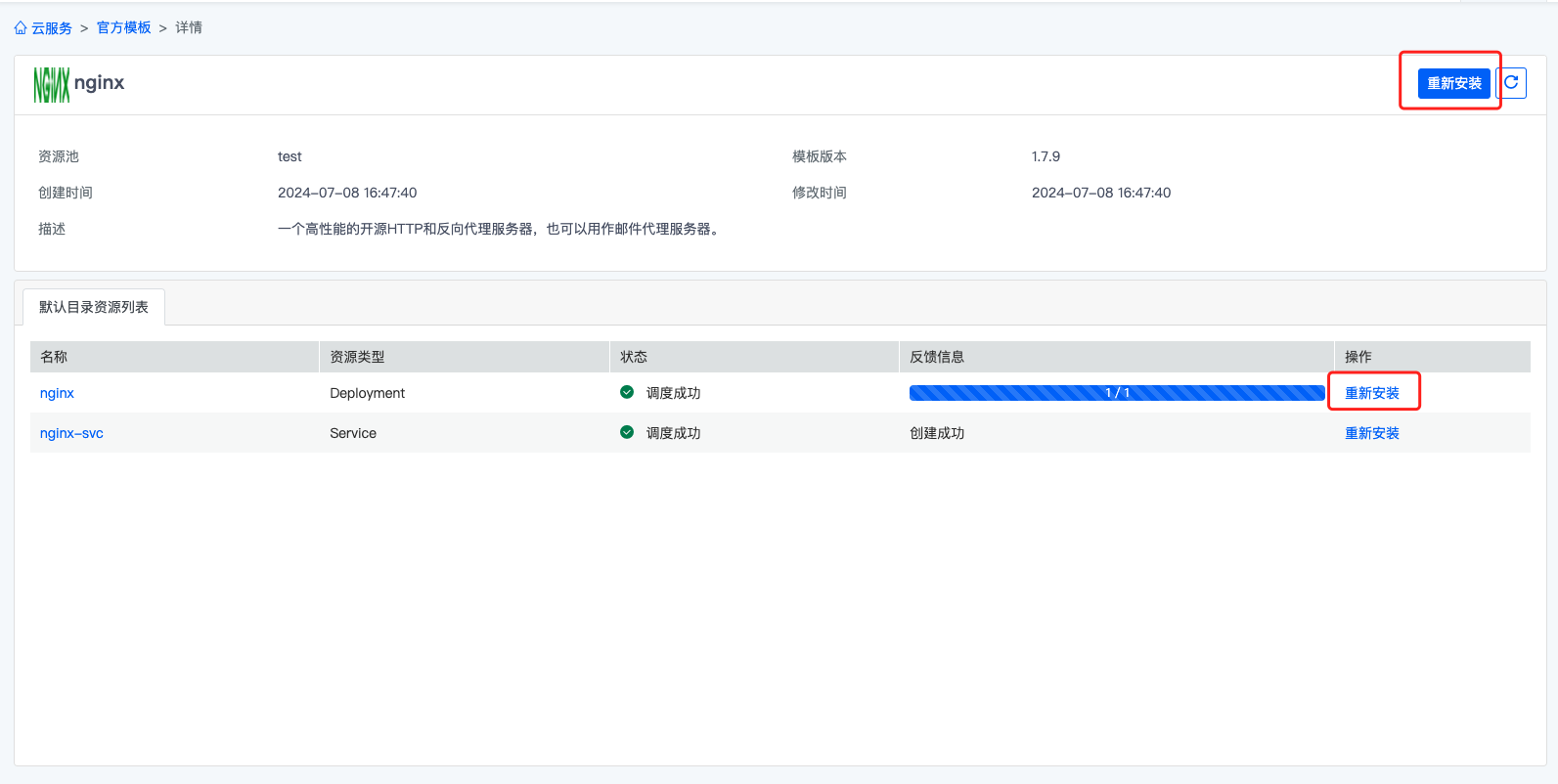This screenshot has height=784, width=1558.
Task: Click the 模板版本 label
Action: pyautogui.click(x=820, y=156)
